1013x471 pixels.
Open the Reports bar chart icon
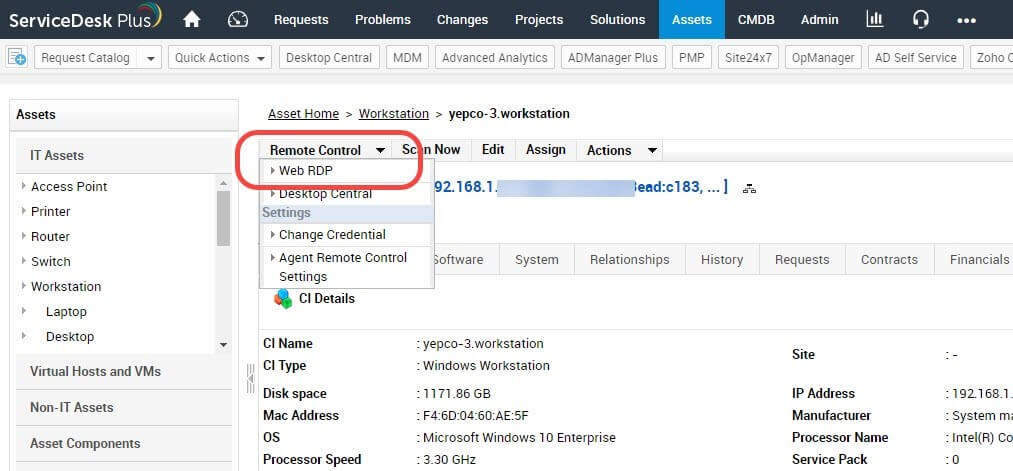tap(875, 19)
